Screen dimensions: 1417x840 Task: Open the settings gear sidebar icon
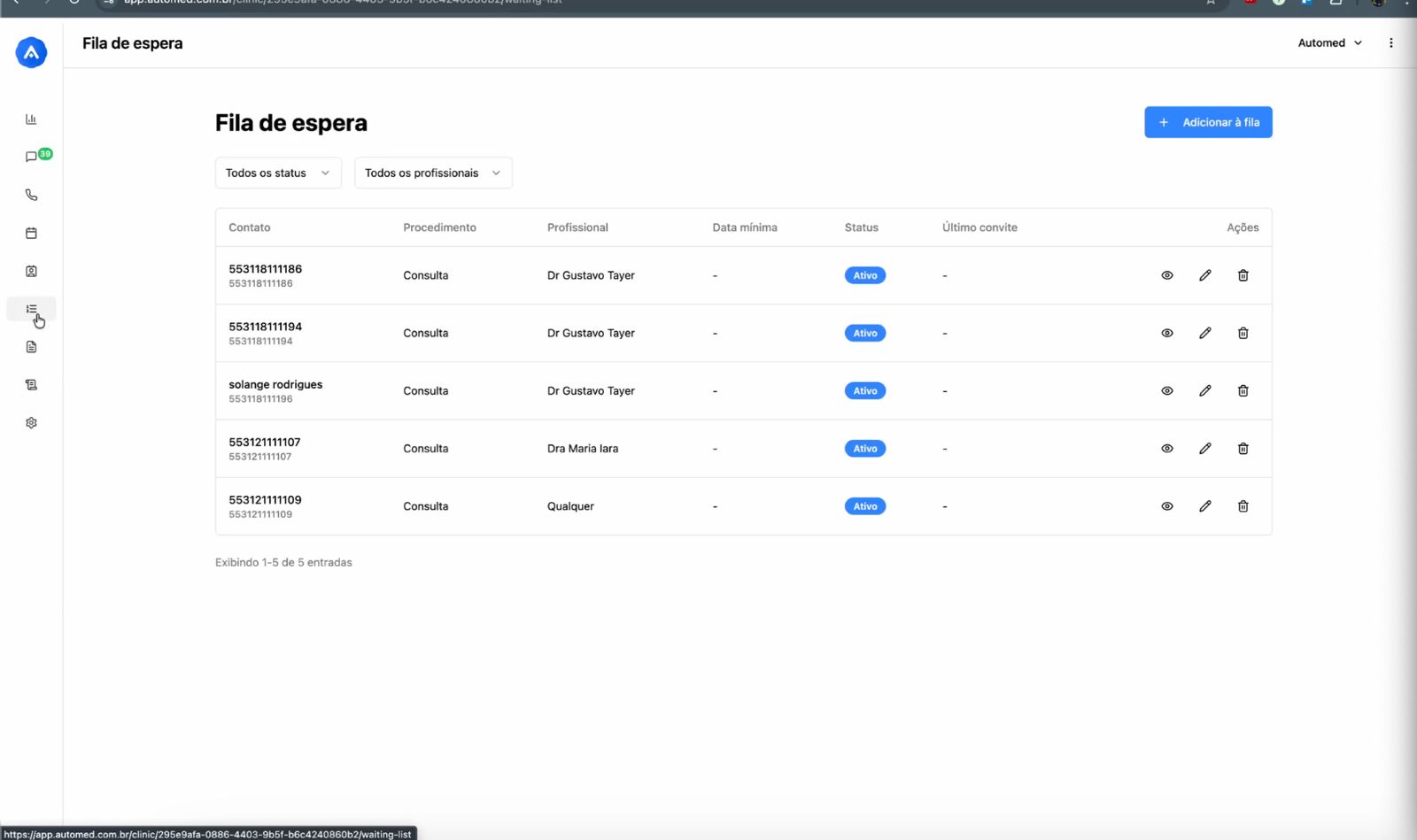point(31,423)
